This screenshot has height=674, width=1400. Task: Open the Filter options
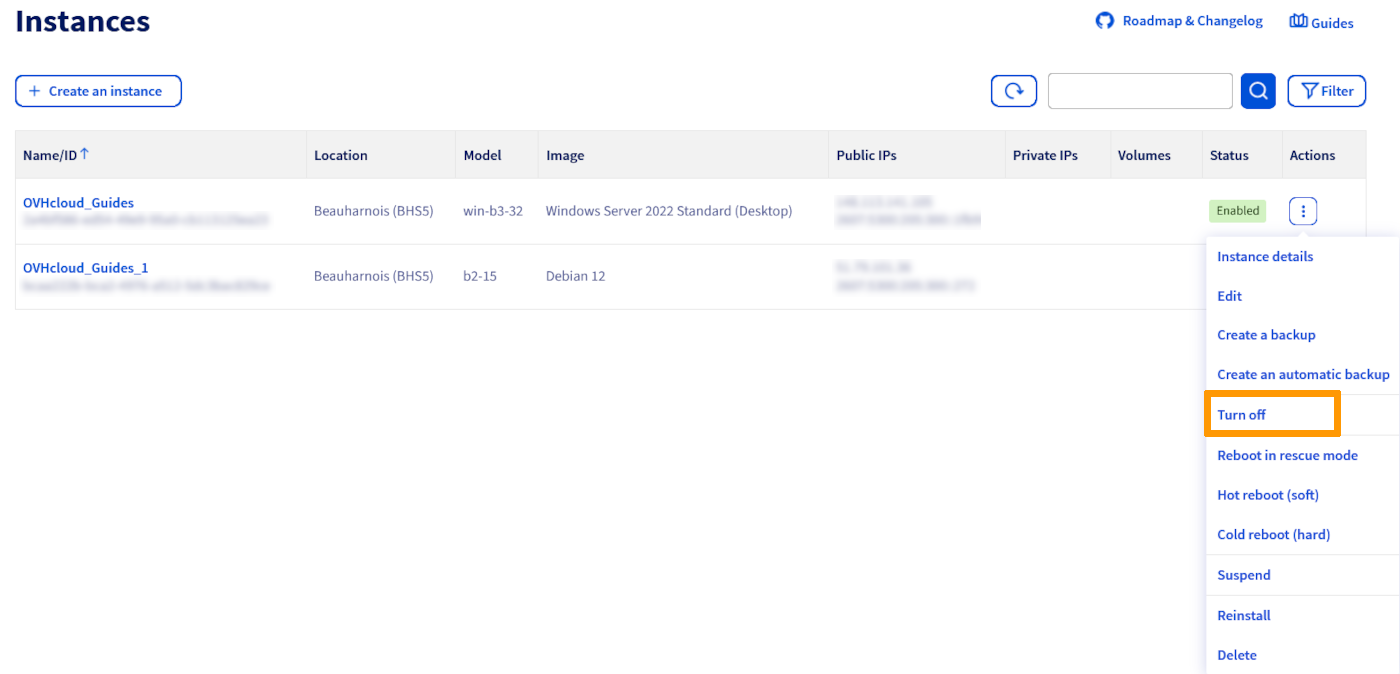point(1326,91)
